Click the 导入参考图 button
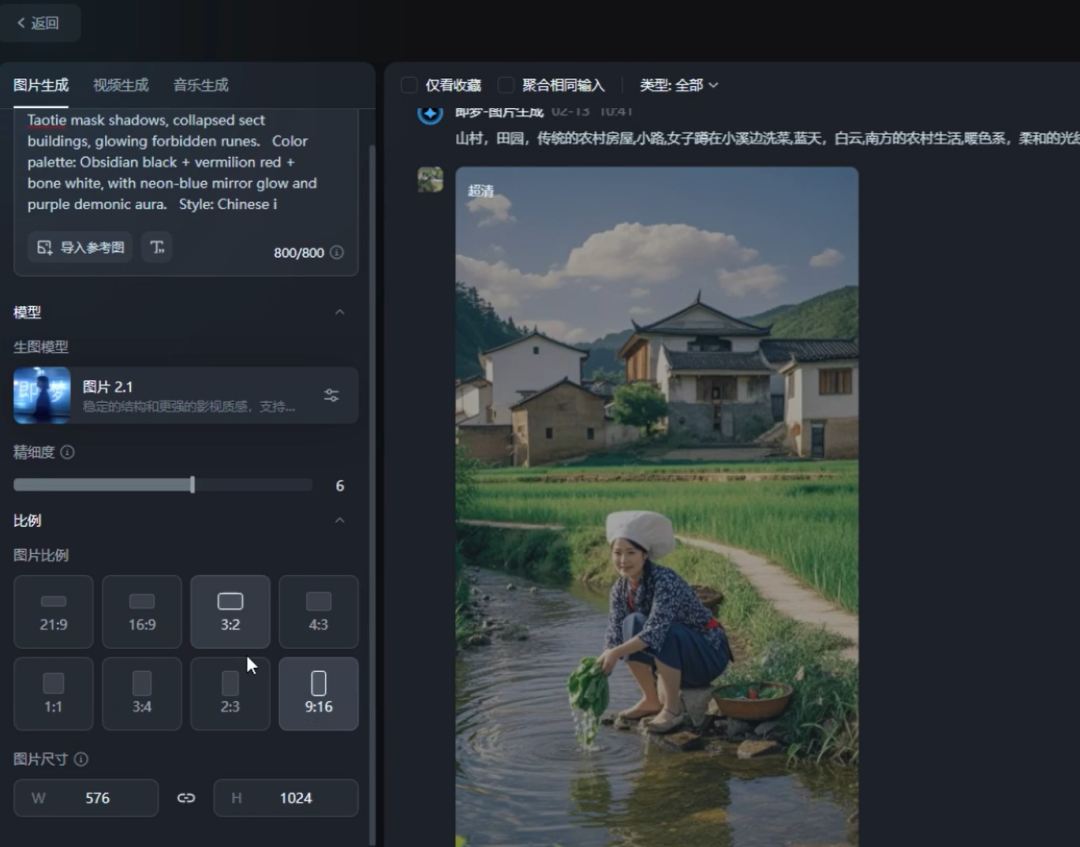 pyautogui.click(x=80, y=247)
